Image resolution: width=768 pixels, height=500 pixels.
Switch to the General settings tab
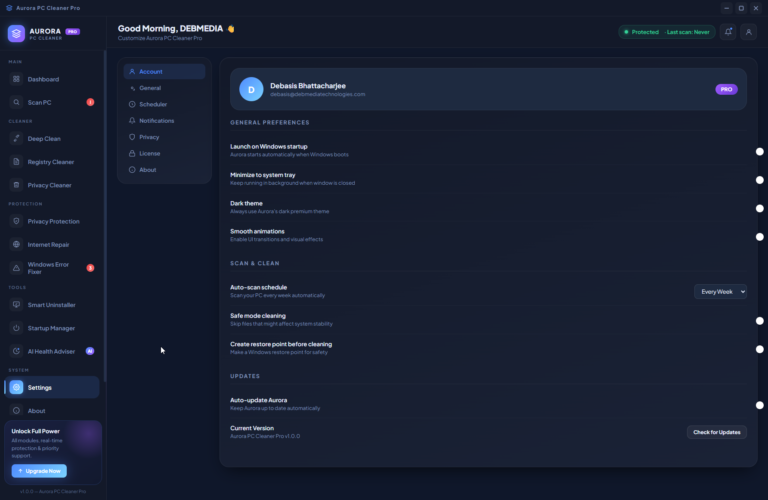click(x=164, y=88)
